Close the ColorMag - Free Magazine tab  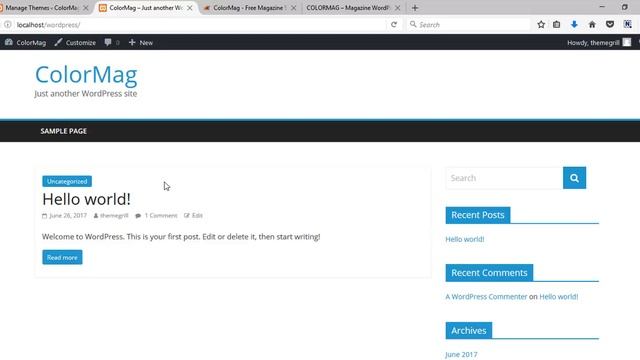point(293,8)
